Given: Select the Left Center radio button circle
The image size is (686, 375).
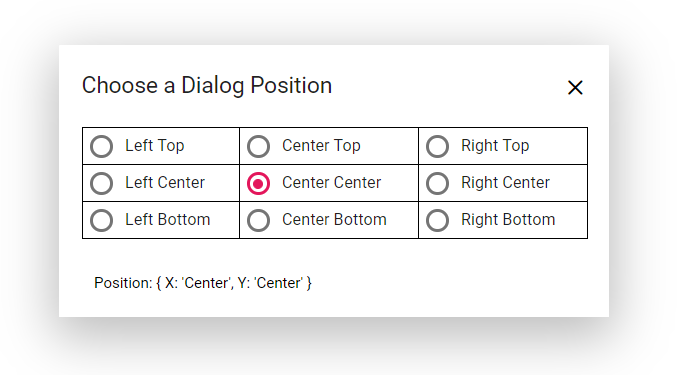Looking at the screenshot, I should tap(102, 183).
